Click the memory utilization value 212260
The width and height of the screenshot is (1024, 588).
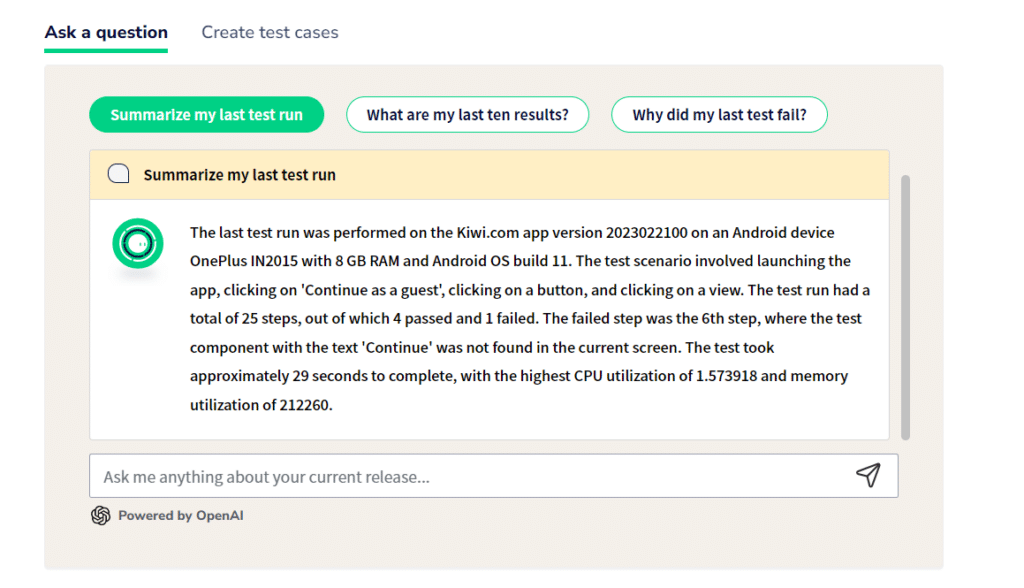304,405
